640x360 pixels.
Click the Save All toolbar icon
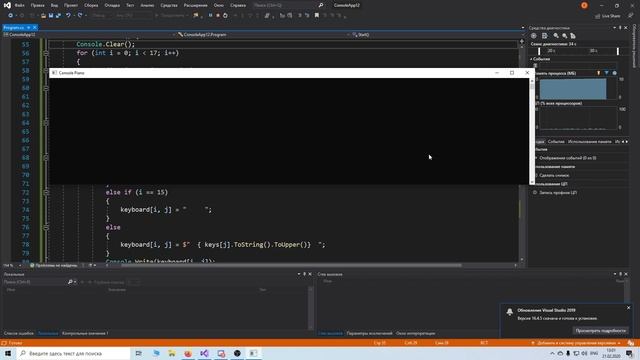58,16
